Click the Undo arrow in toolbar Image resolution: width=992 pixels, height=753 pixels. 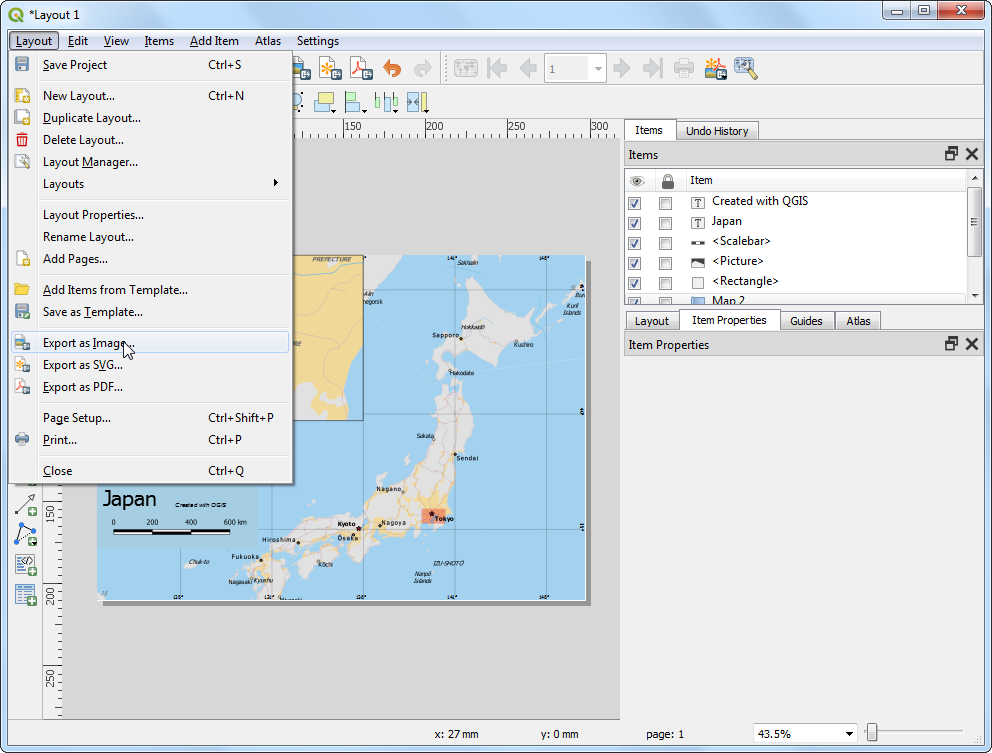pos(392,68)
